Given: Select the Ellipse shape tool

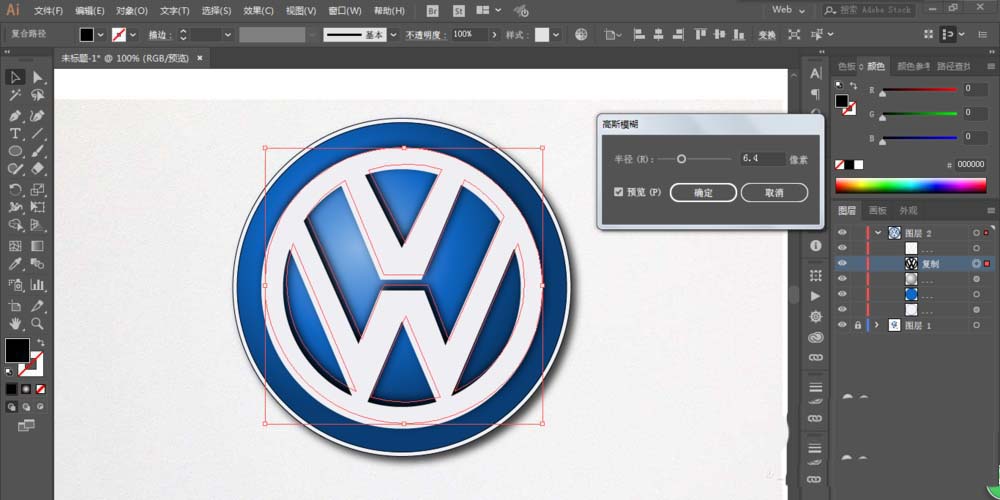Looking at the screenshot, I should 15,152.
